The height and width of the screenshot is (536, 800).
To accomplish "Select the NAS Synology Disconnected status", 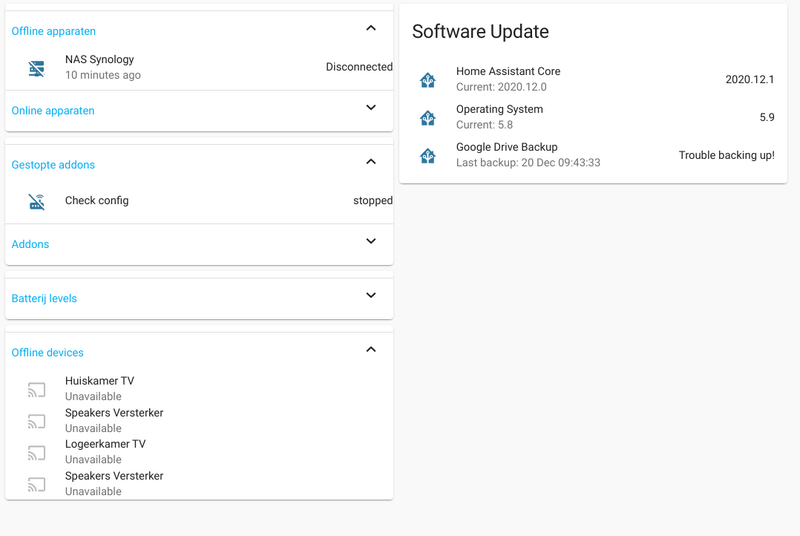I will 358,68.
